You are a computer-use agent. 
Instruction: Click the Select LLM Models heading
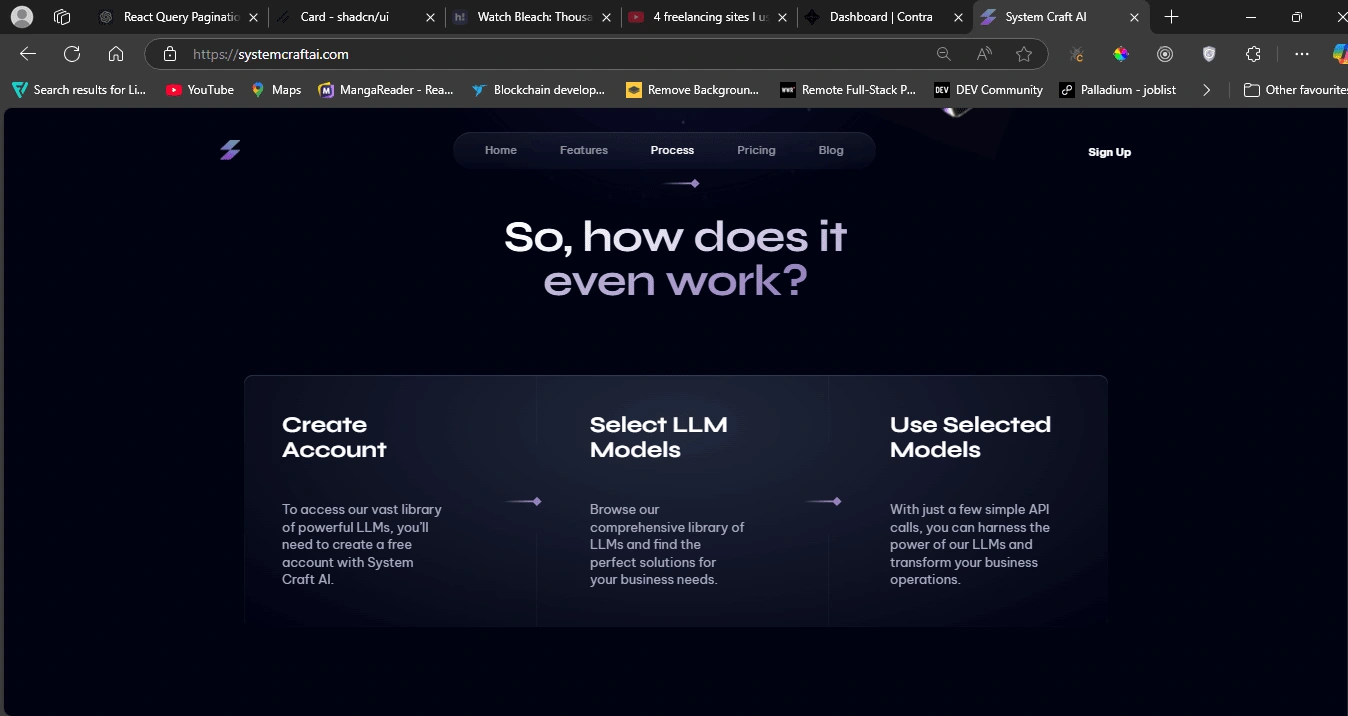658,437
